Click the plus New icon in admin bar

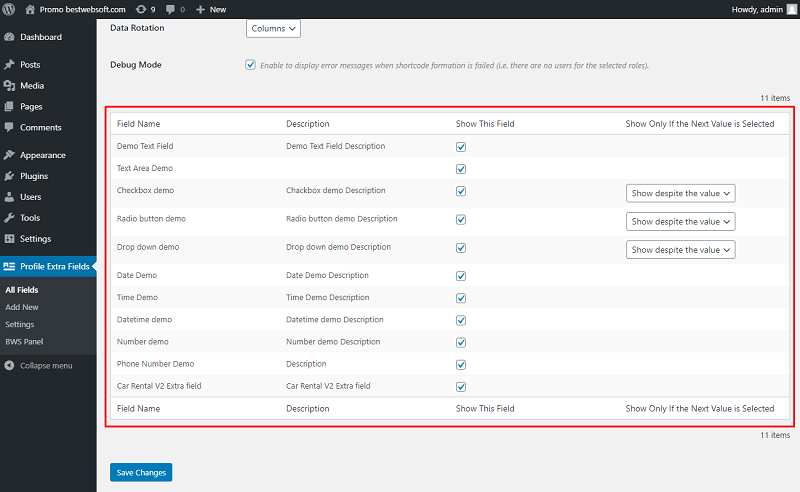pyautogui.click(x=201, y=9)
